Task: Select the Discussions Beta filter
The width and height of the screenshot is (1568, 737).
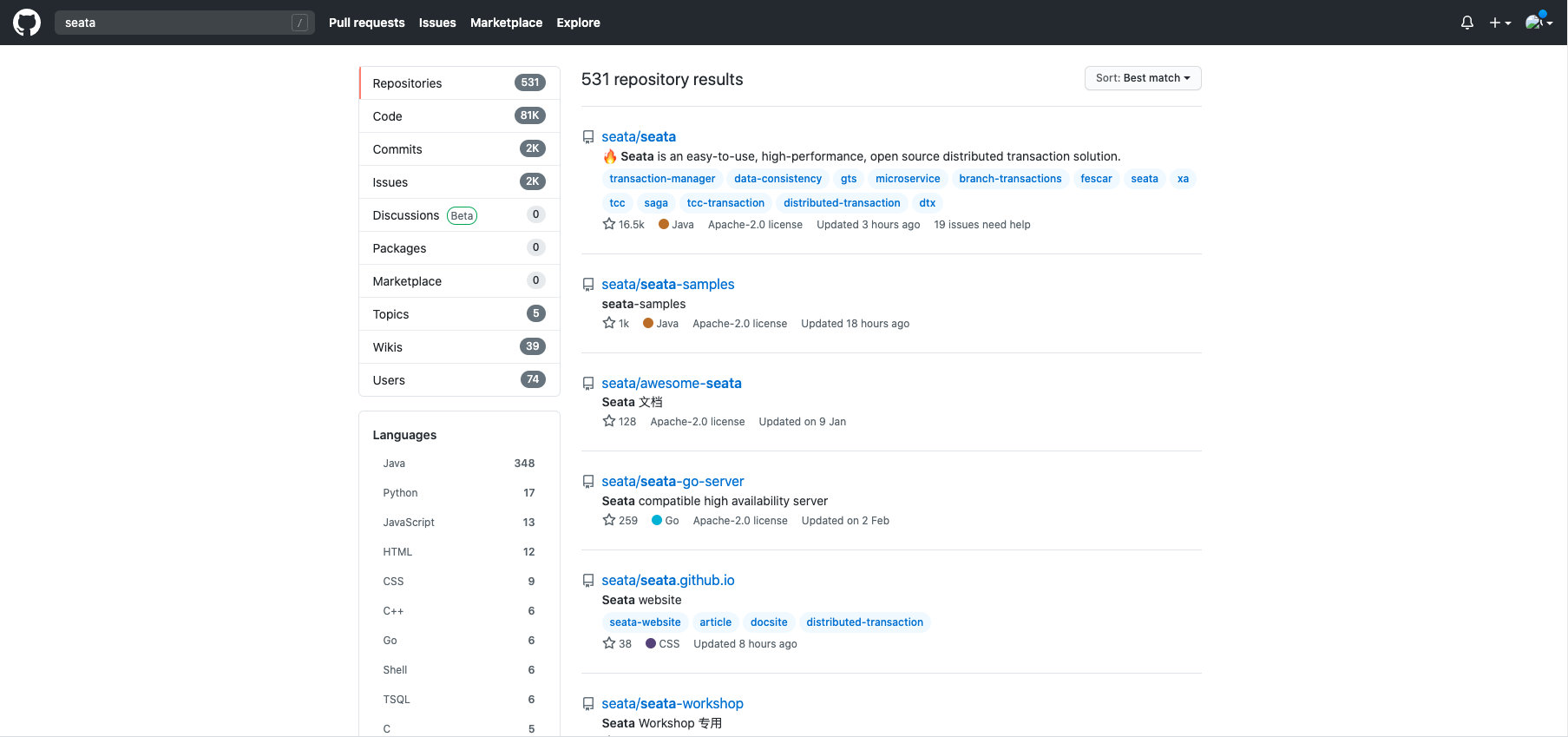Action: point(459,215)
